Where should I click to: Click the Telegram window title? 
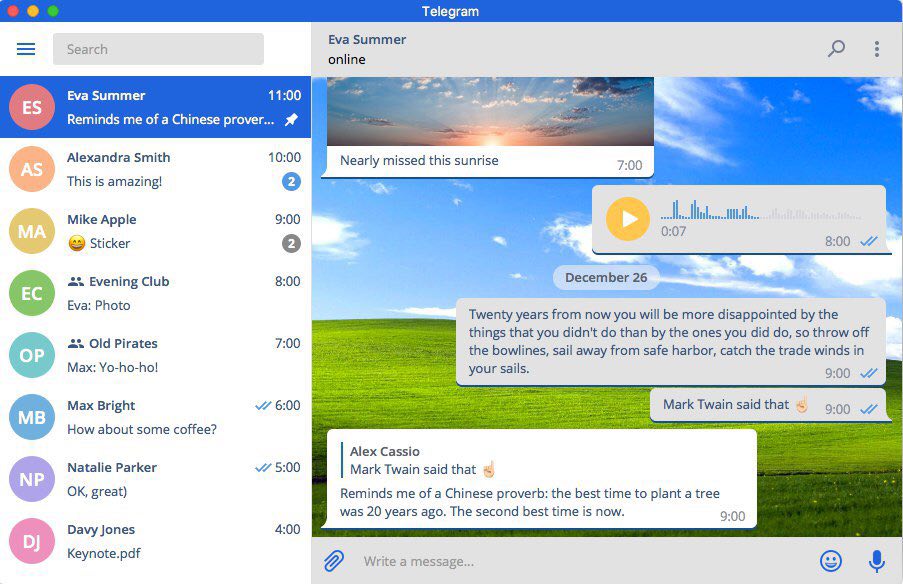450,11
